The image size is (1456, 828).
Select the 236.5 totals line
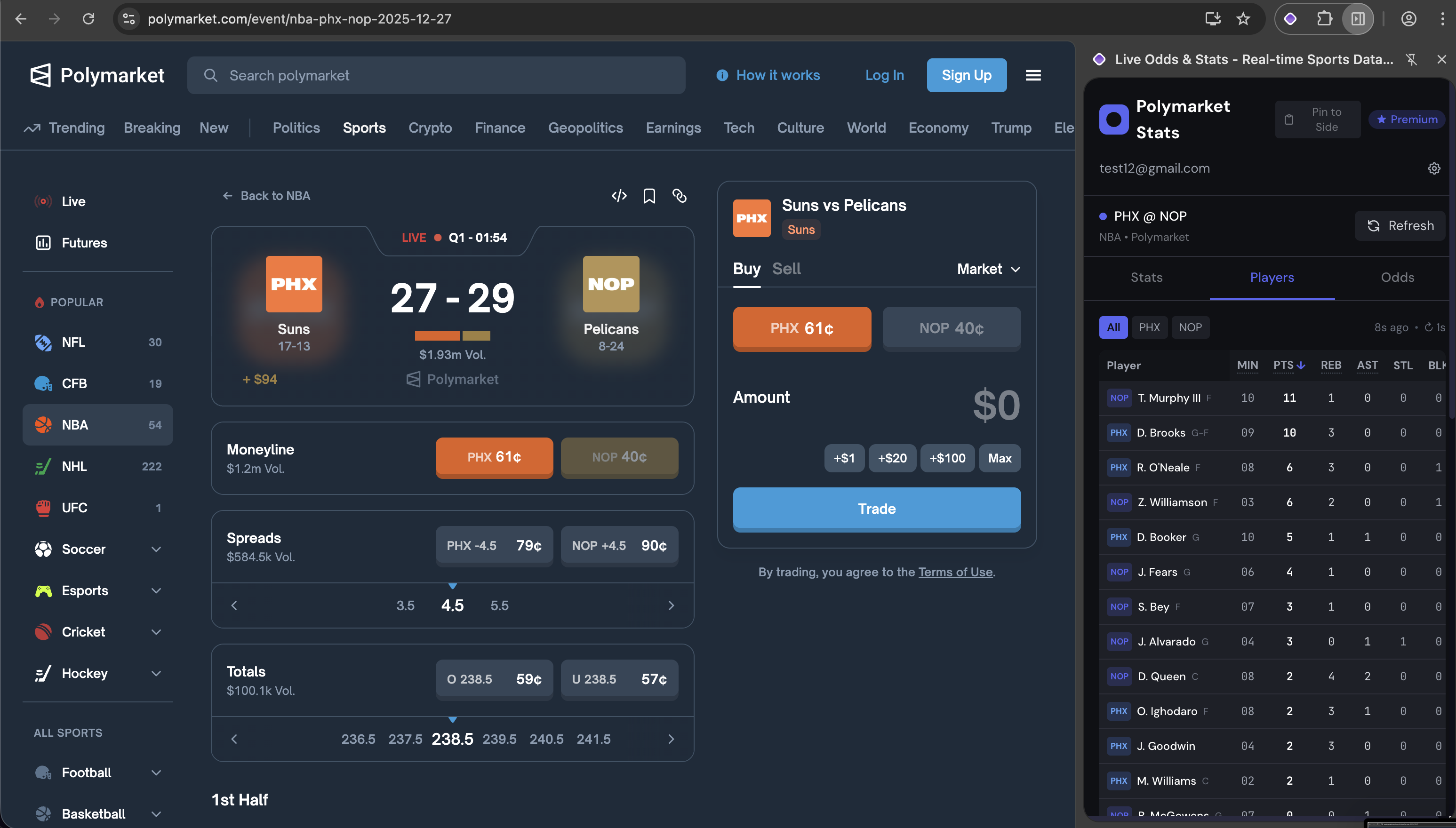(x=358, y=739)
